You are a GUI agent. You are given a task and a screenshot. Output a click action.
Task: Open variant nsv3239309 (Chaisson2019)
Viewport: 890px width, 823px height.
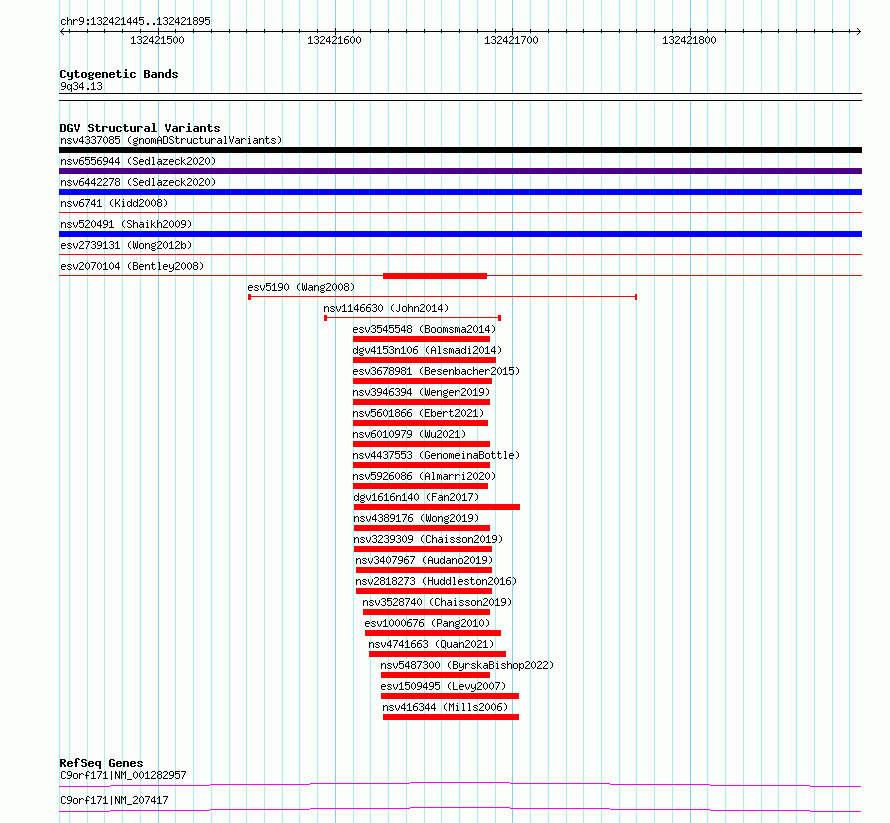(x=428, y=539)
